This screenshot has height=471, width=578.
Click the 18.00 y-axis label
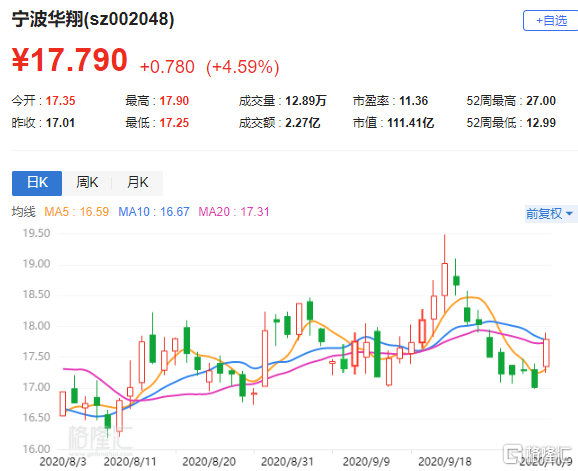point(36,326)
